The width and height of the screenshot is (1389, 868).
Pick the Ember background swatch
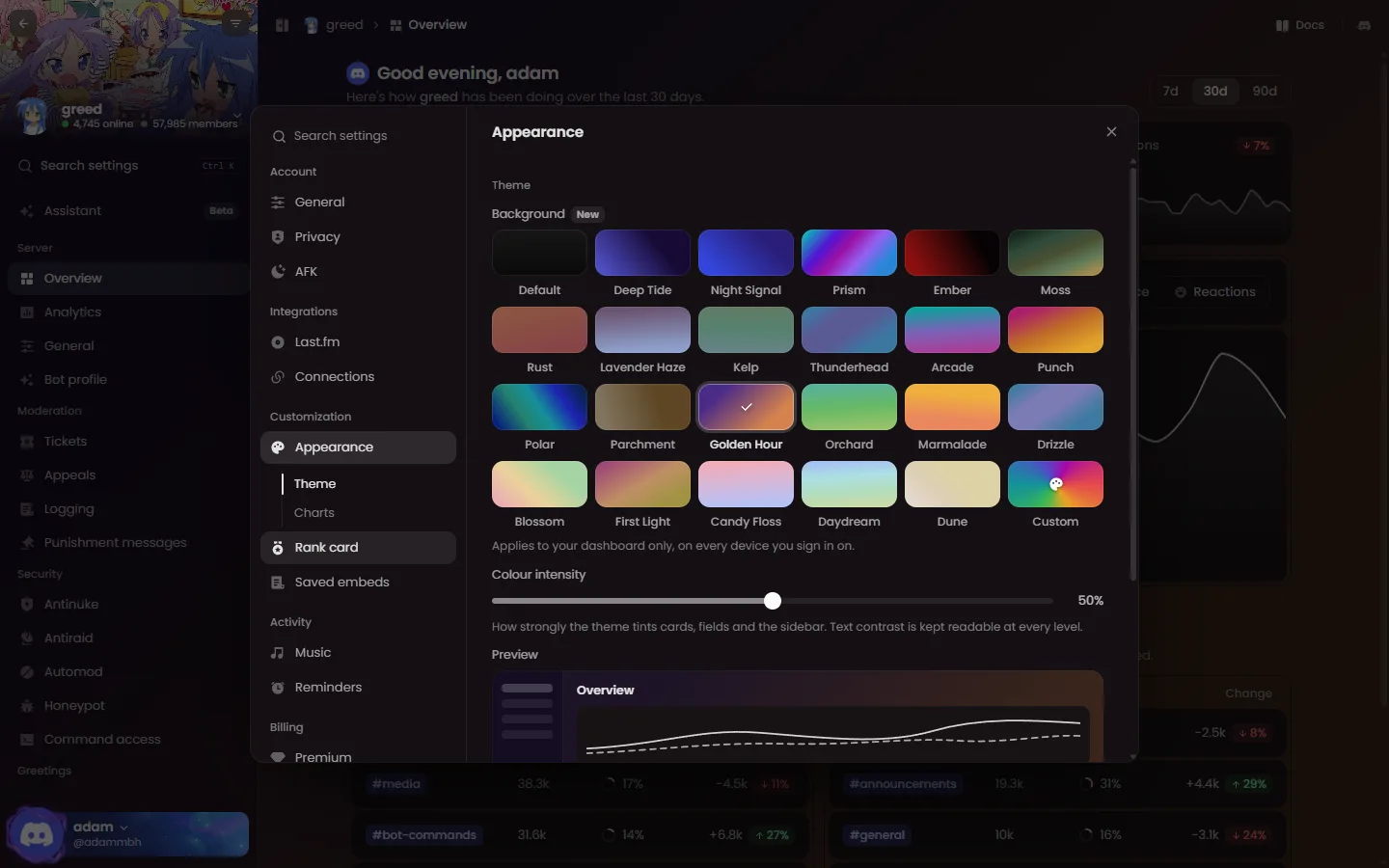point(952,253)
